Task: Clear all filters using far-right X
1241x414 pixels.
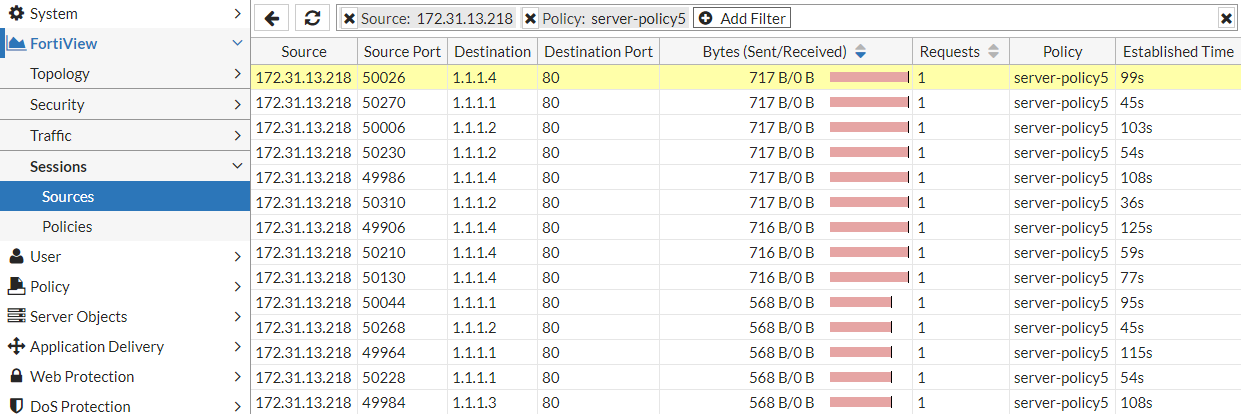Action: point(1225,18)
